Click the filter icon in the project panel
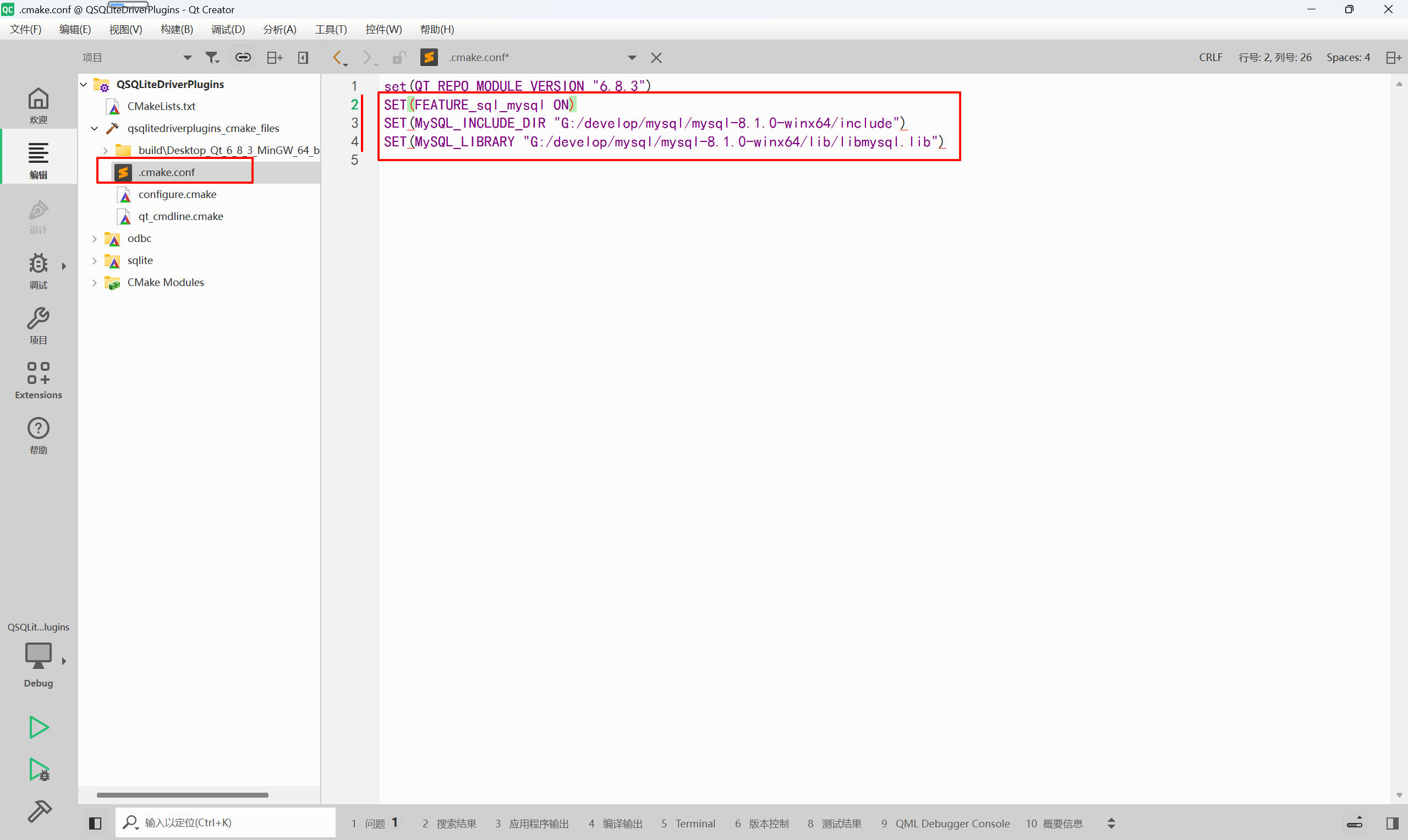Viewport: 1408px width, 840px height. coord(212,57)
